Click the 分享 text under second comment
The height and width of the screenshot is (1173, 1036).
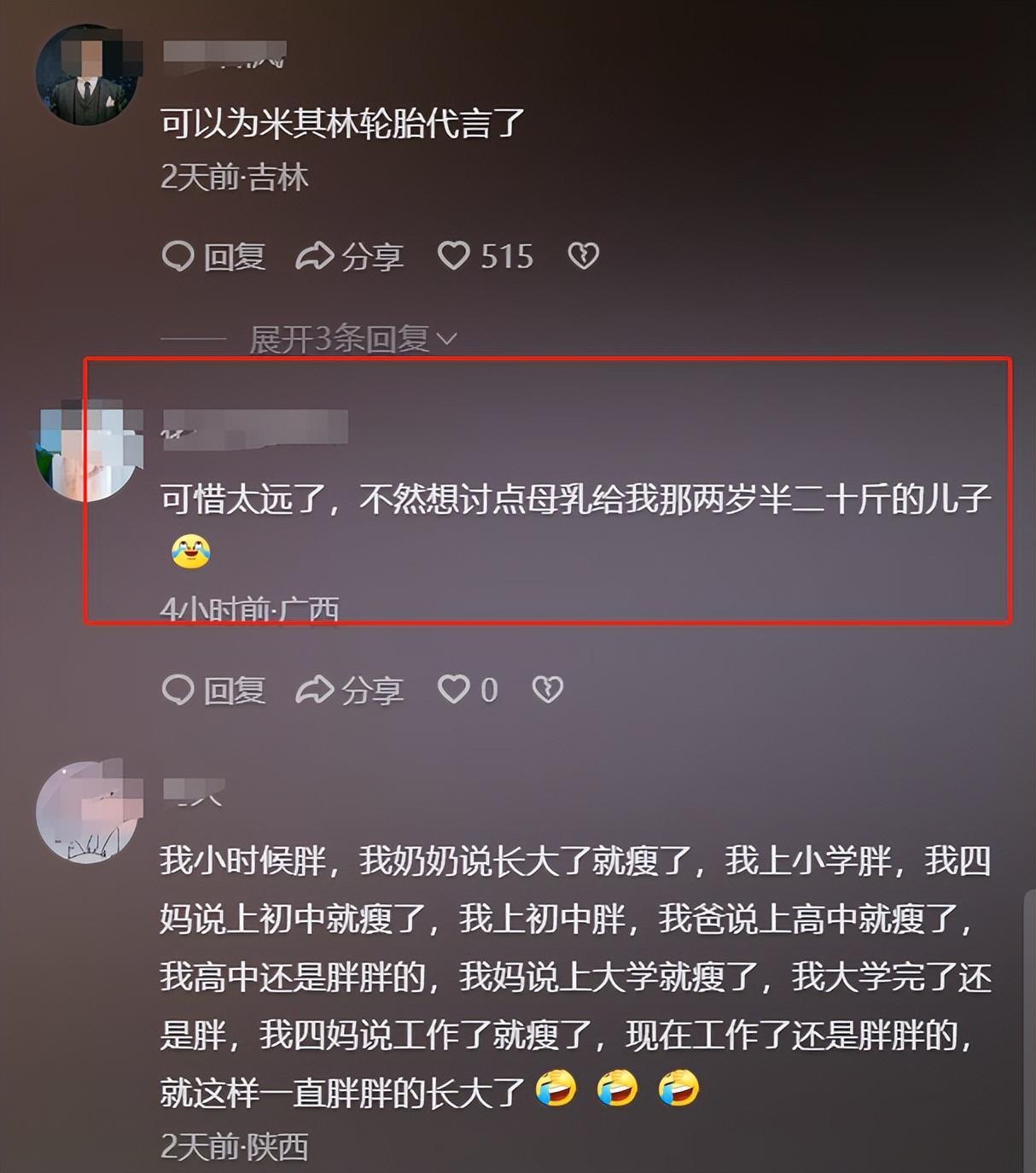coord(372,690)
